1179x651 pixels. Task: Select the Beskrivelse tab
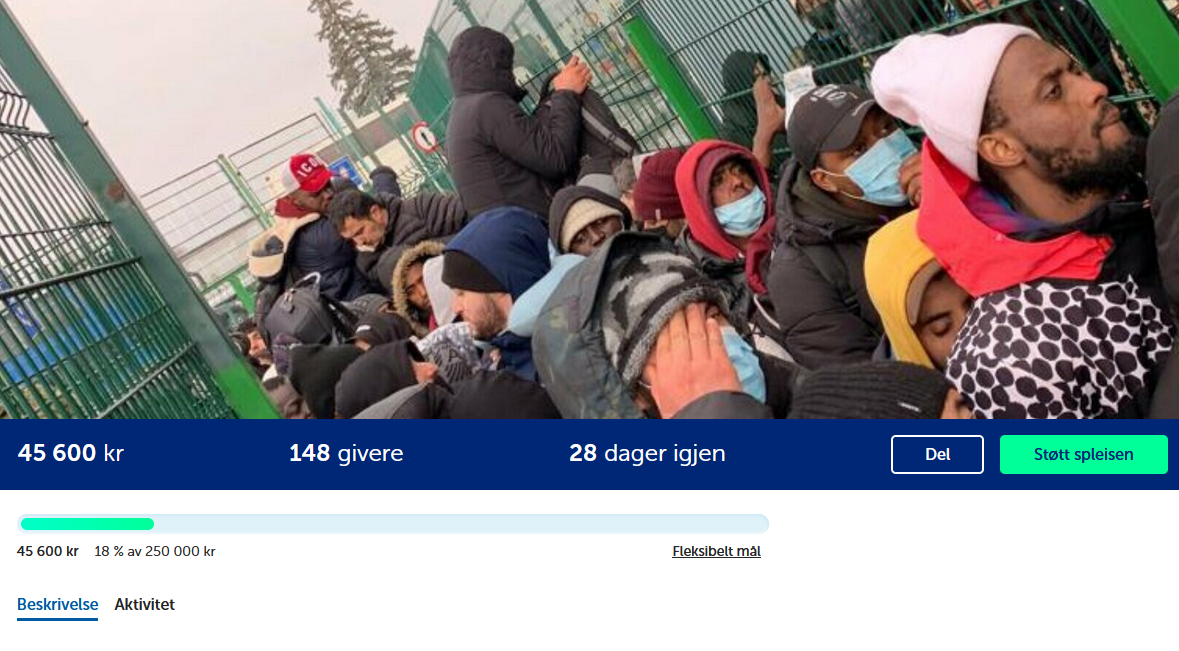pos(57,604)
